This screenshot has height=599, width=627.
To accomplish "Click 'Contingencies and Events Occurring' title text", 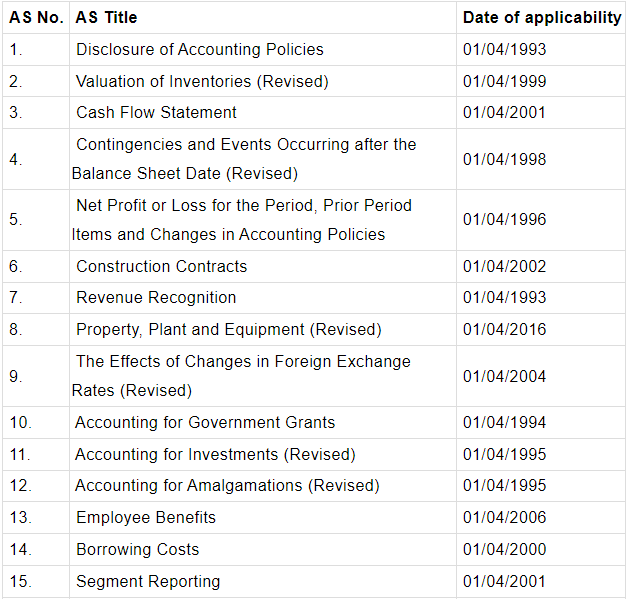I will tap(246, 144).
